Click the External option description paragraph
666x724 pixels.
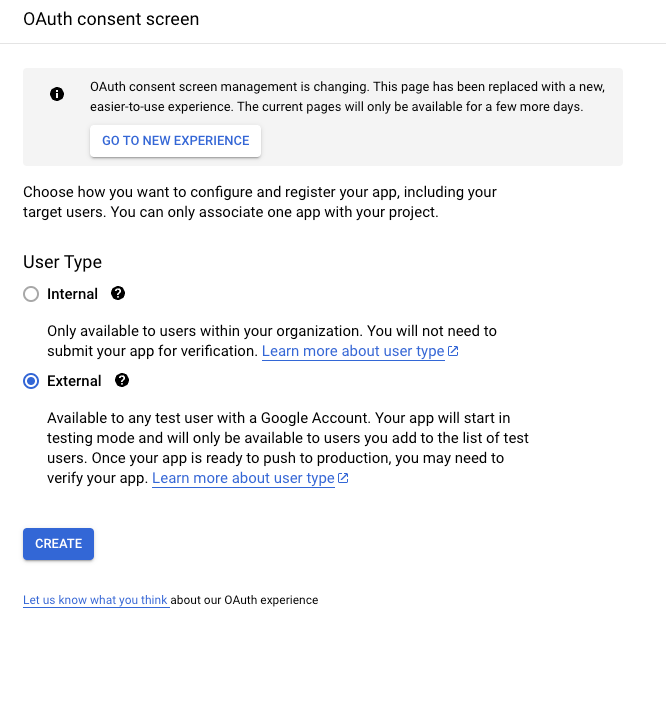288,448
